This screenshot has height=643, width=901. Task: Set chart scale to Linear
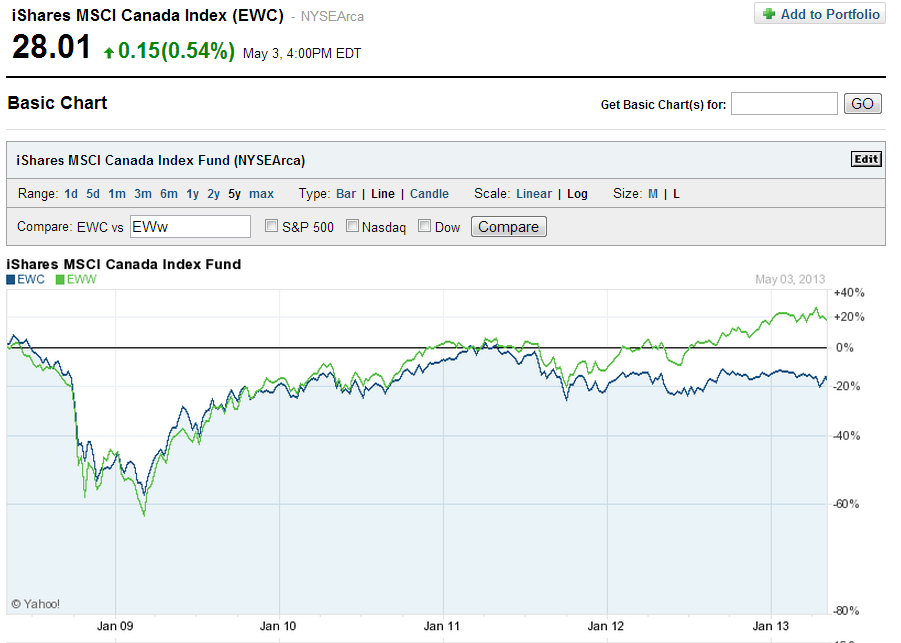pos(534,194)
